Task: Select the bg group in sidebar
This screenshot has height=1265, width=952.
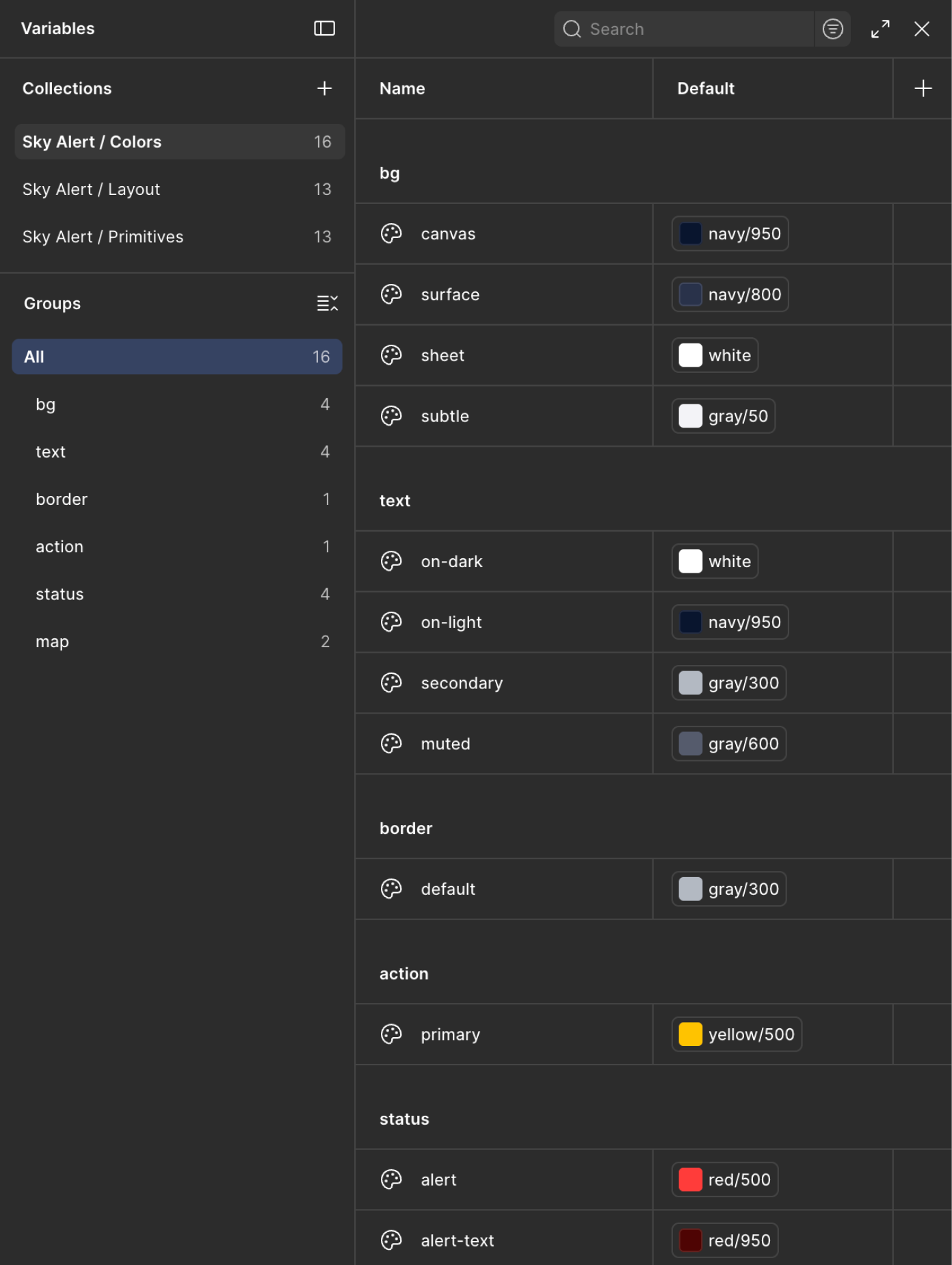Action: (177, 404)
